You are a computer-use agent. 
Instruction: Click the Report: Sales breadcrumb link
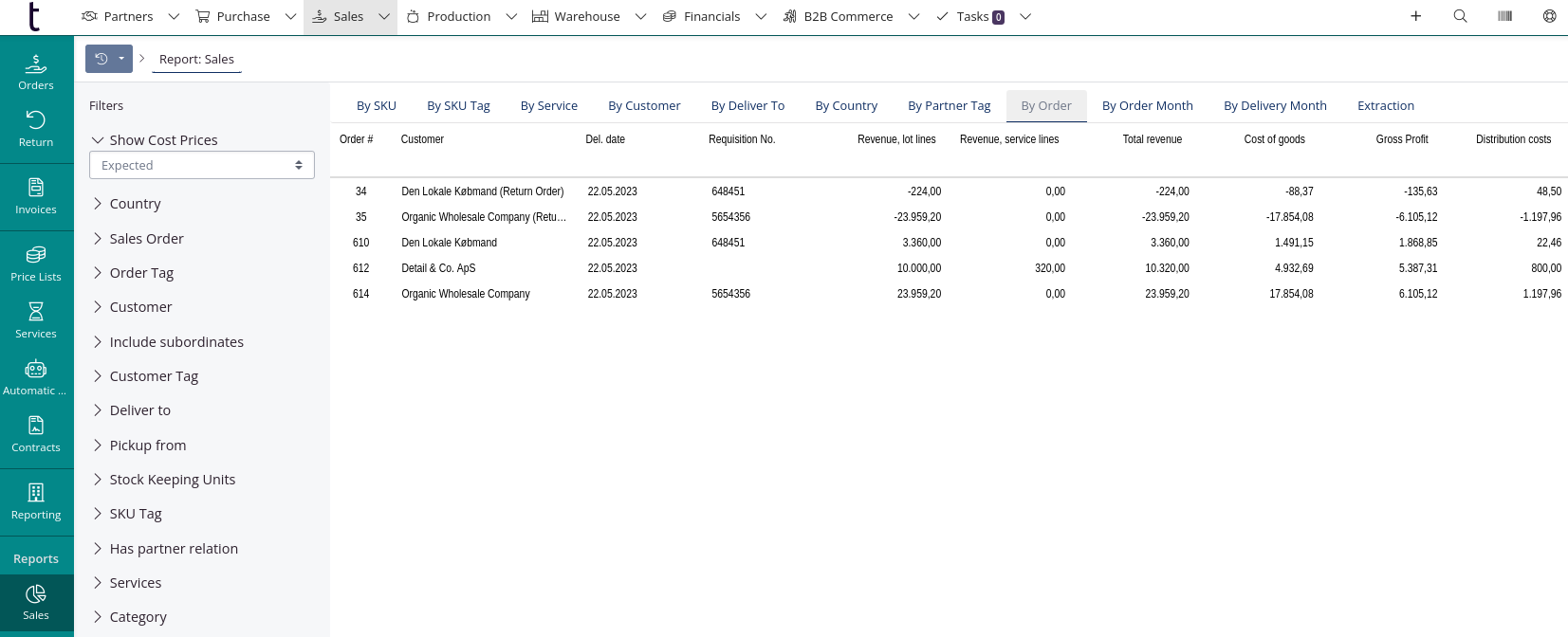196,59
